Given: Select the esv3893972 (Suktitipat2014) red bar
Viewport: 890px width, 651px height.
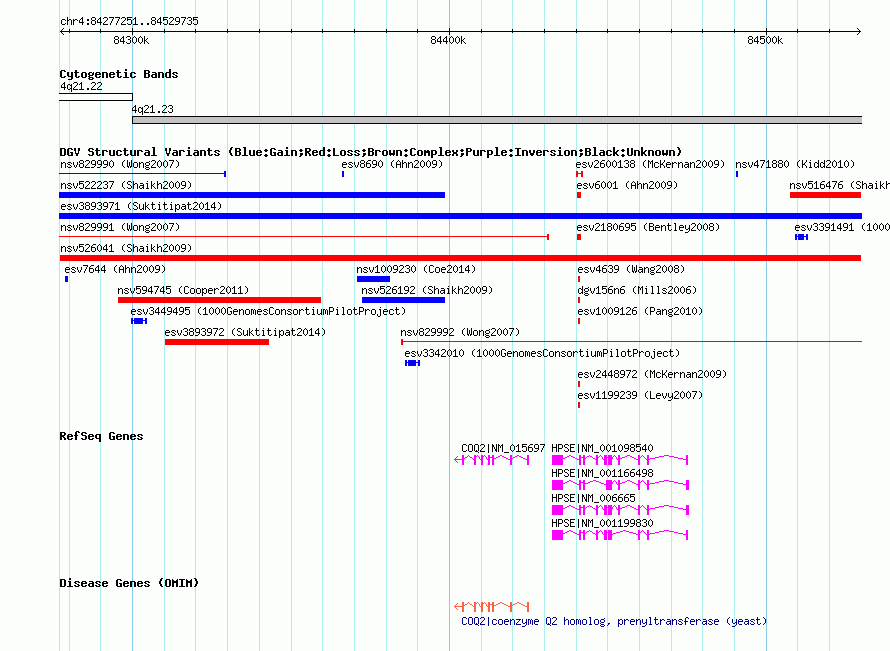Looking at the screenshot, I should pos(217,342).
